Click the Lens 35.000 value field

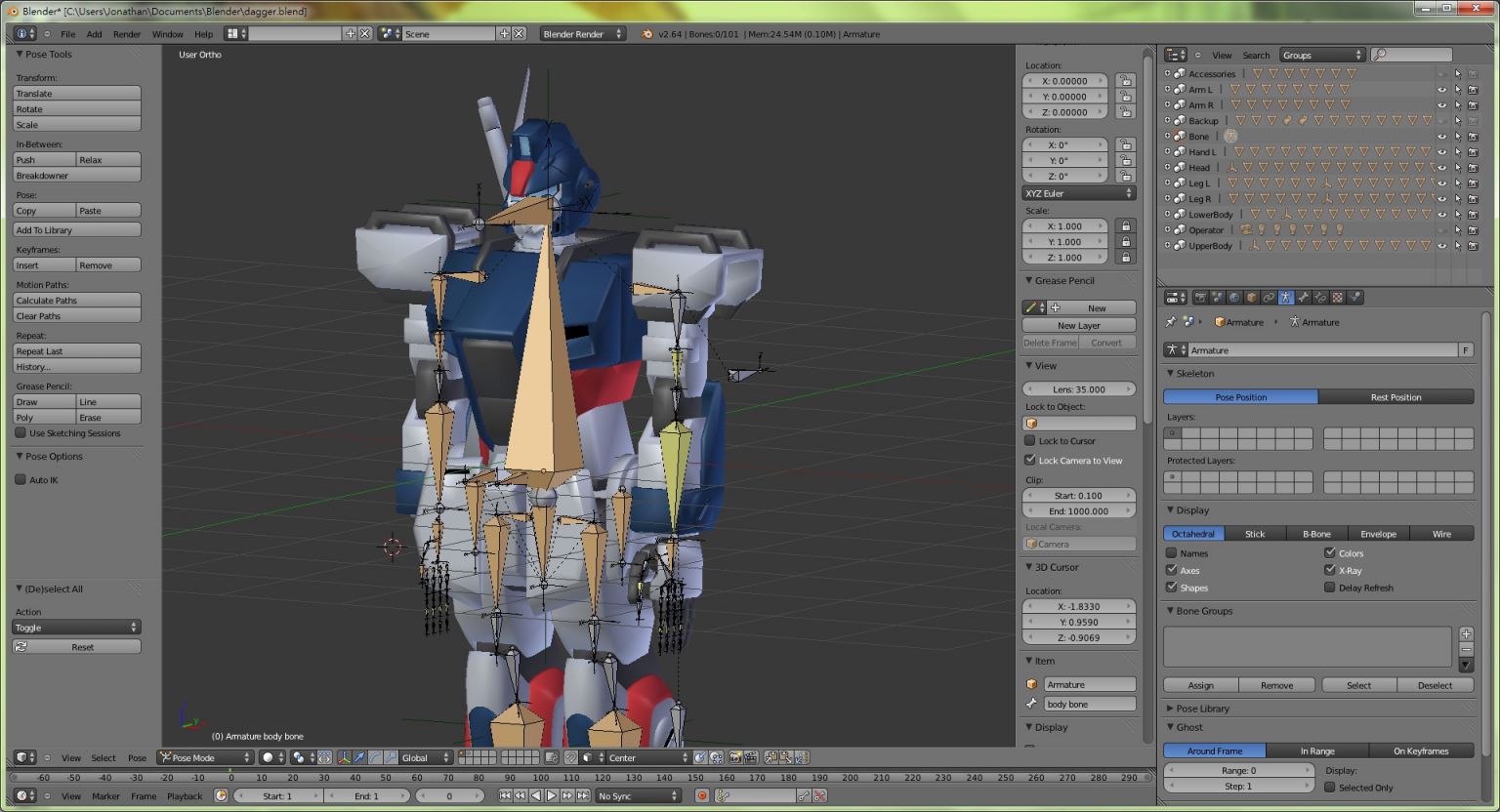tap(1079, 389)
